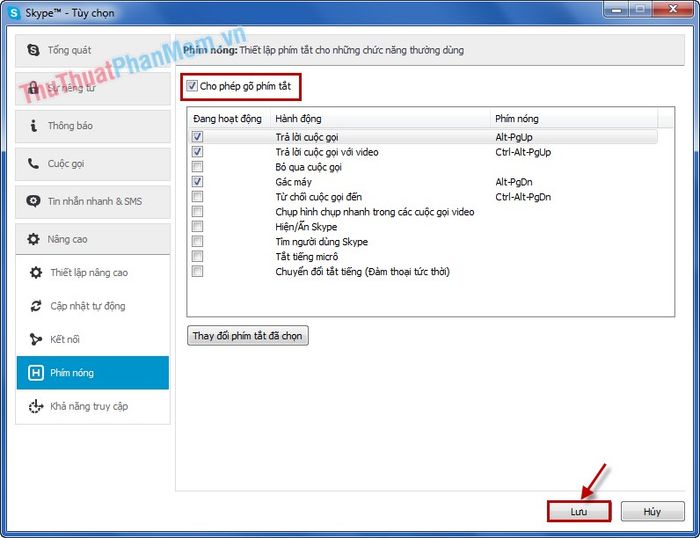This screenshot has height=538, width=700.
Task: Click the gear icon beside Nâng cao
Action: pyautogui.click(x=33, y=239)
